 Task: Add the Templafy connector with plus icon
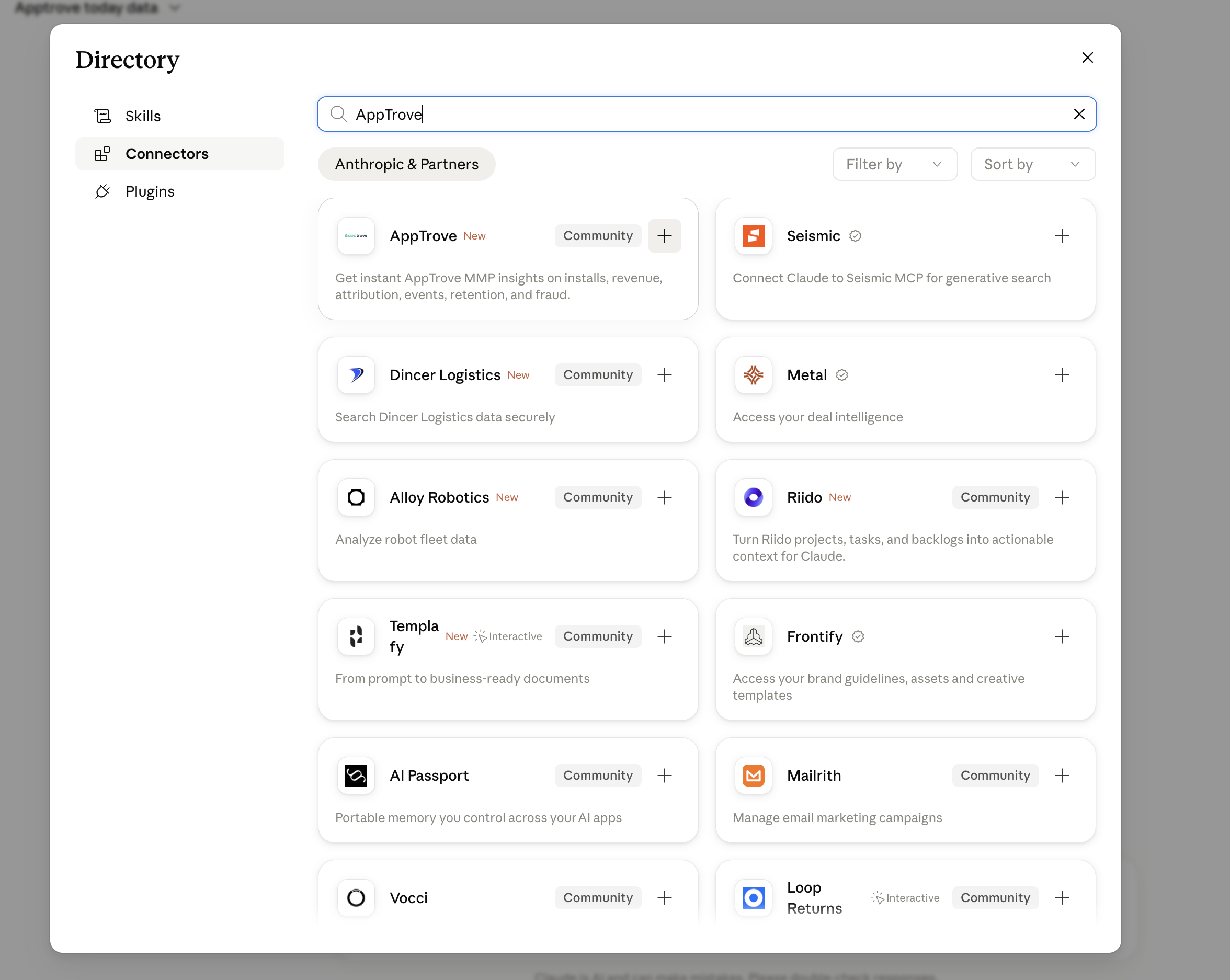(664, 636)
